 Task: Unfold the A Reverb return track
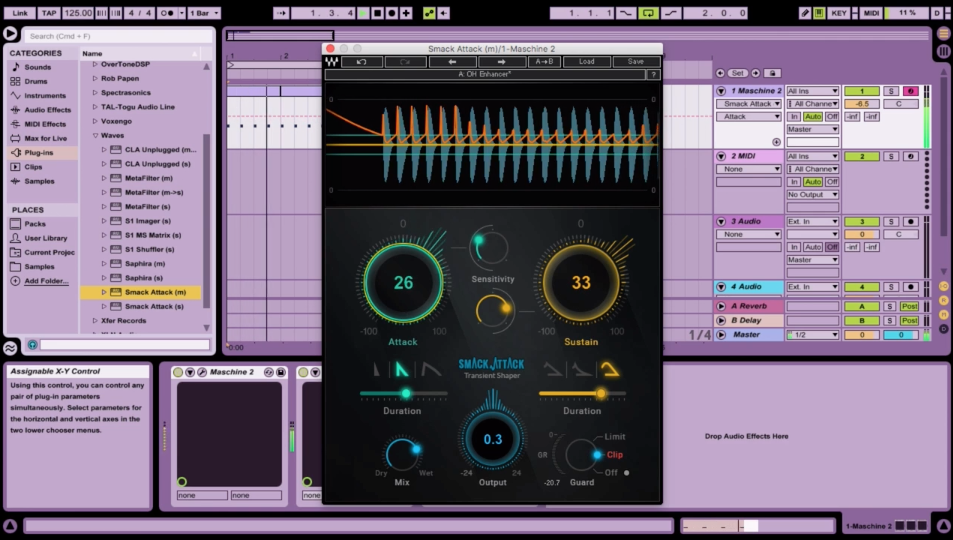point(721,306)
